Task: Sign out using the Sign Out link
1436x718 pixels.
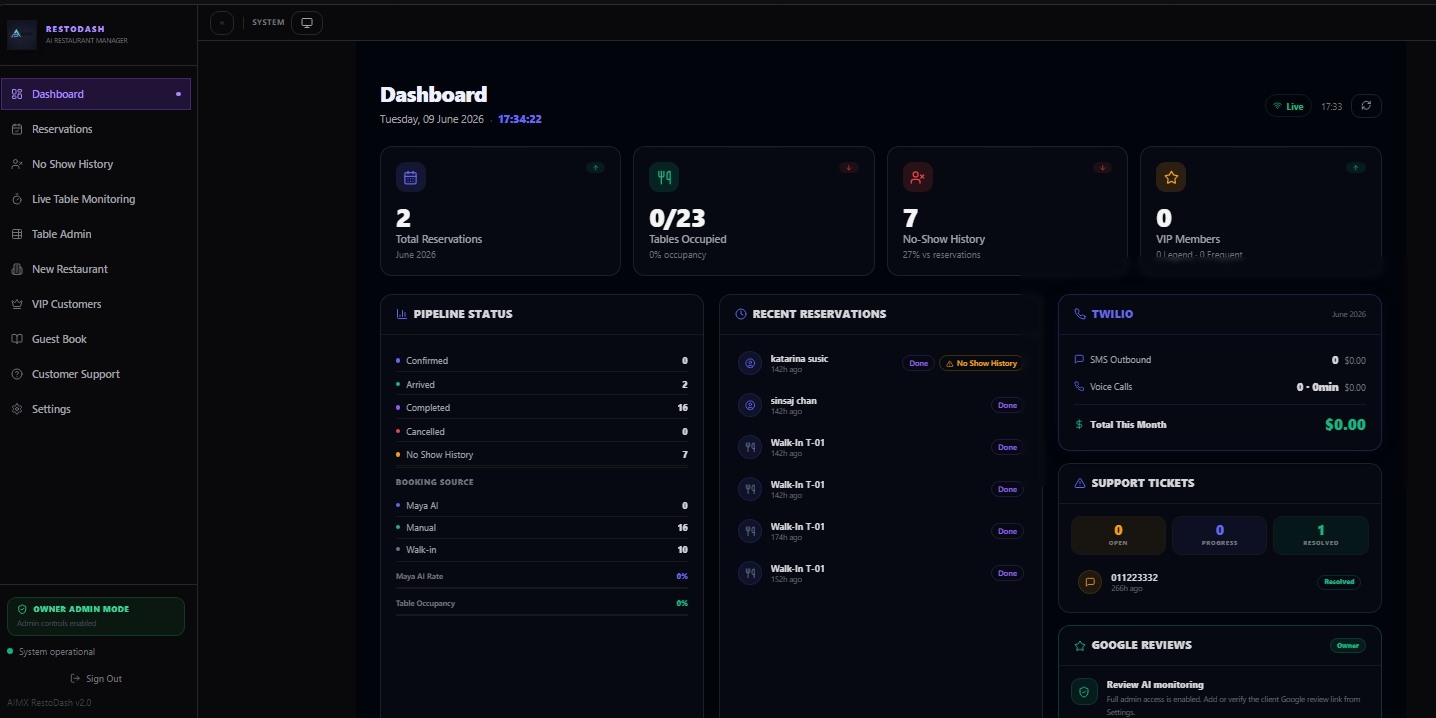Action: coord(96,678)
